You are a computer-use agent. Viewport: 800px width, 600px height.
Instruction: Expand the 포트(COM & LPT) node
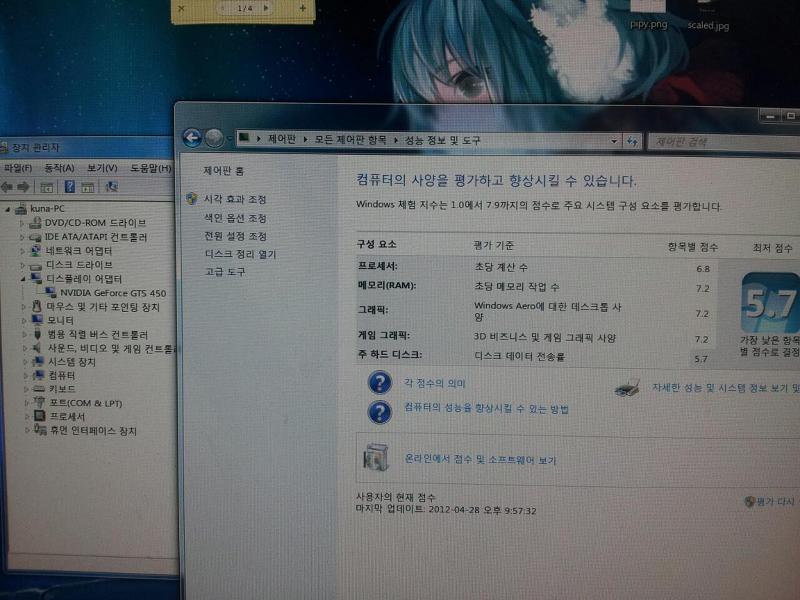click(27, 403)
